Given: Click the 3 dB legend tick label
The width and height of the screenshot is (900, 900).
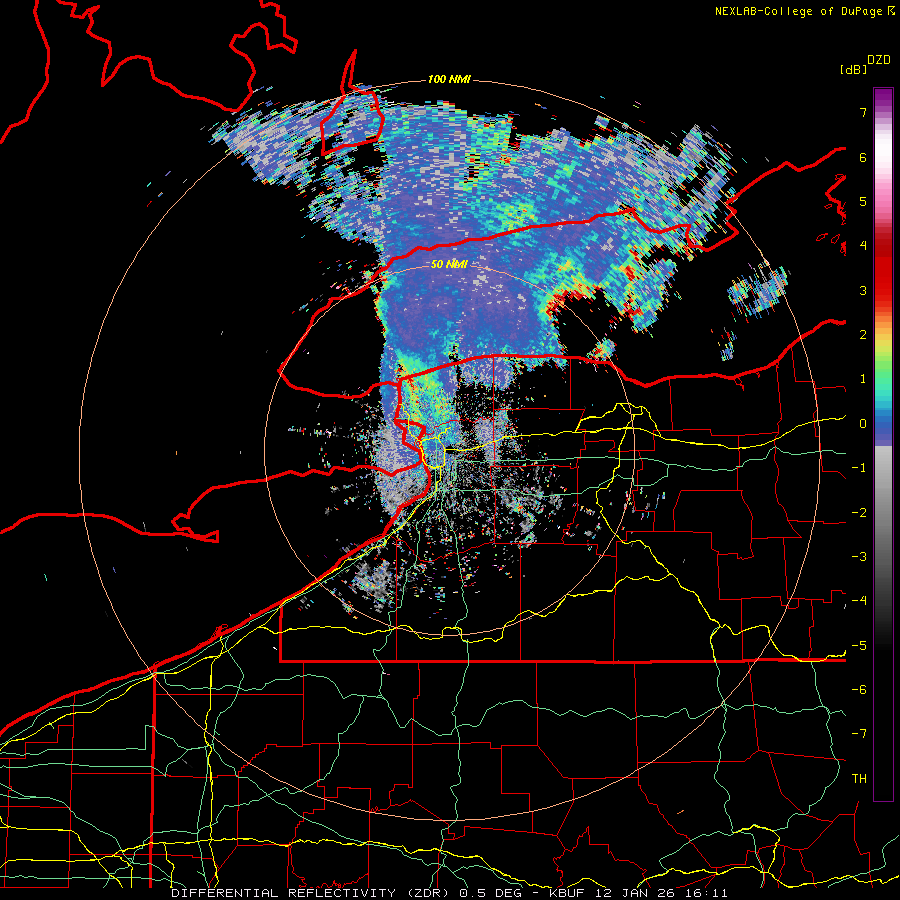Looking at the screenshot, I should click(863, 290).
